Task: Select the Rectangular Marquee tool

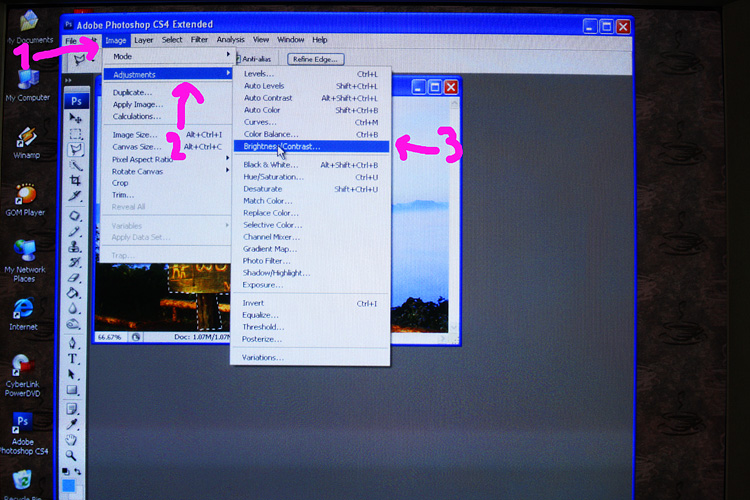Action: pyautogui.click(x=75, y=134)
